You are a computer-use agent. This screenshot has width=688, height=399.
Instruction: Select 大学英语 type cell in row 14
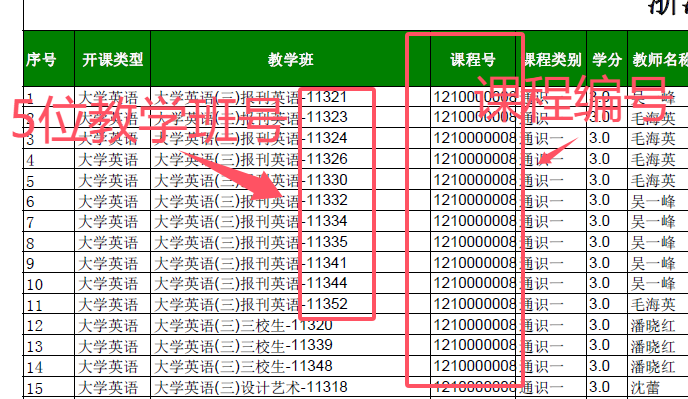pos(112,367)
